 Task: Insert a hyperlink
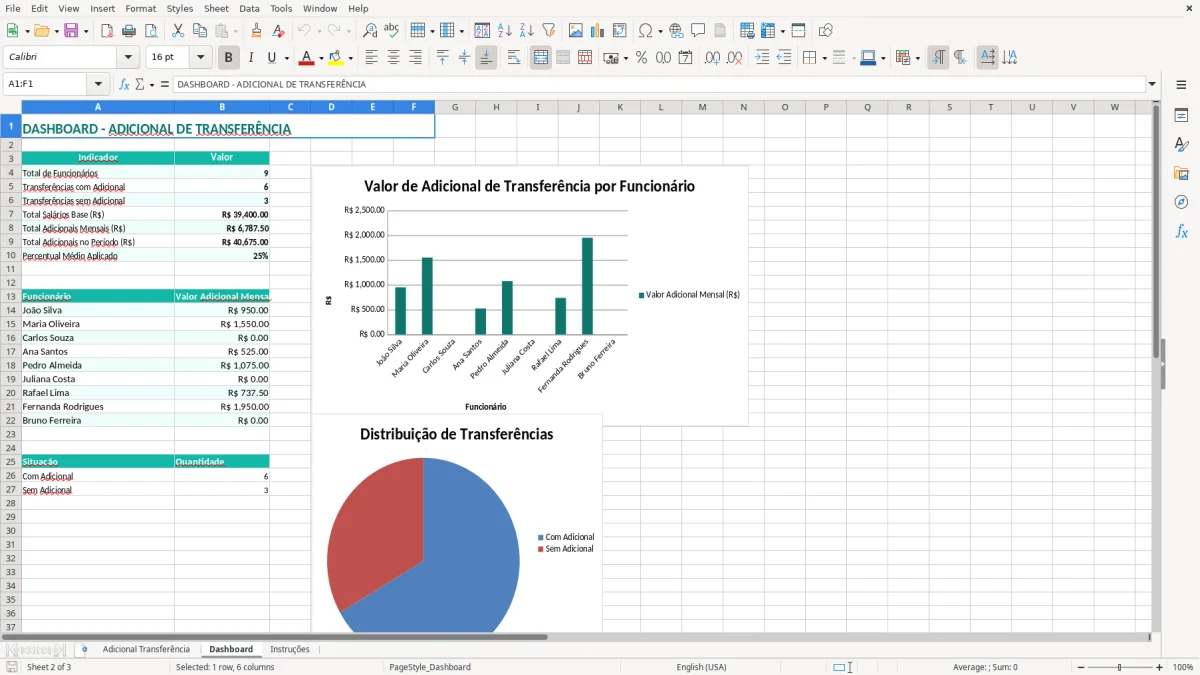click(x=676, y=31)
